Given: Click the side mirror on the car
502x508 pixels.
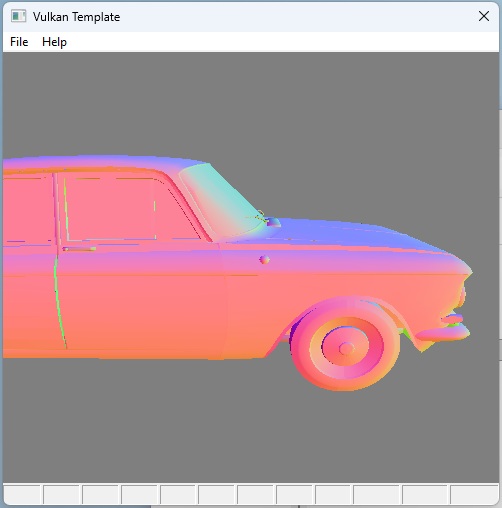Looking at the screenshot, I should 273,222.
